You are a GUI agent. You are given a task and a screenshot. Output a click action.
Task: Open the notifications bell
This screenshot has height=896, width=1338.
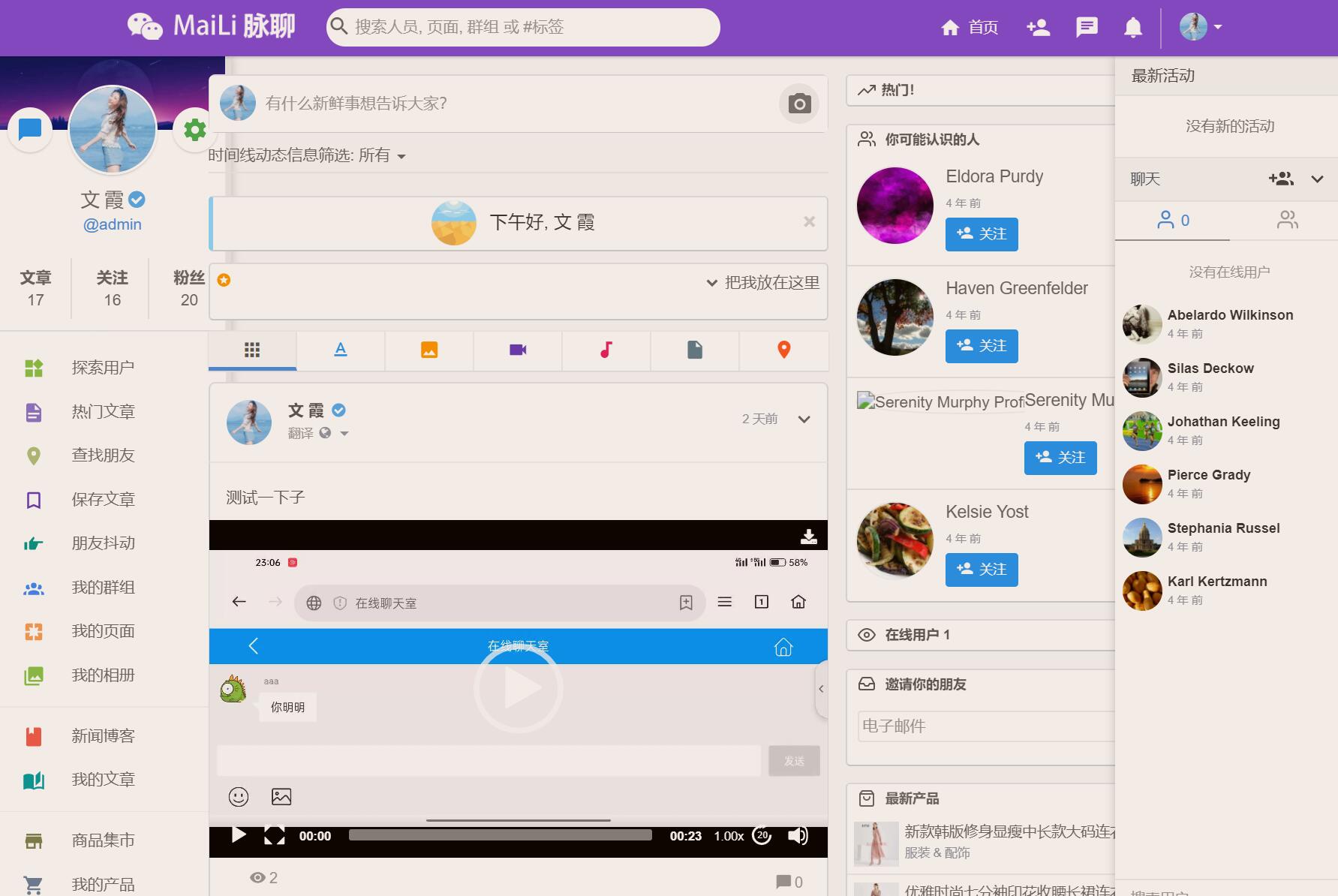pyautogui.click(x=1133, y=28)
